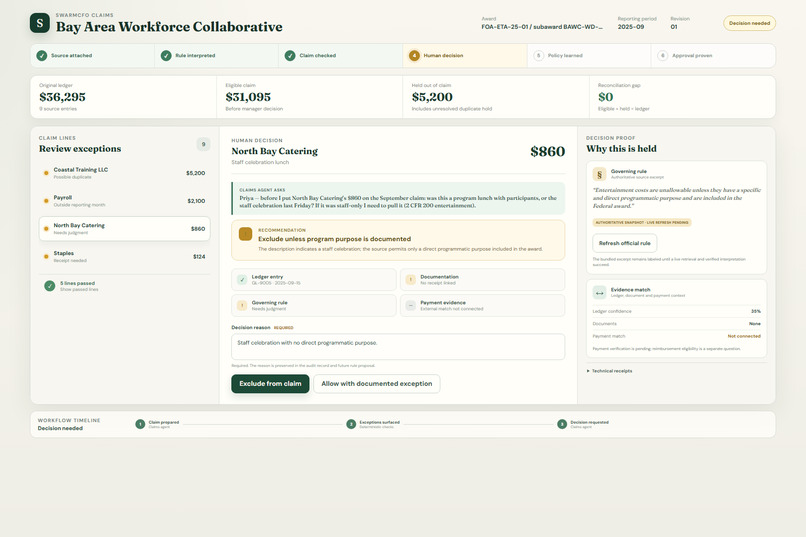
Task: Click Allow with documented exception button
Action: point(376,384)
